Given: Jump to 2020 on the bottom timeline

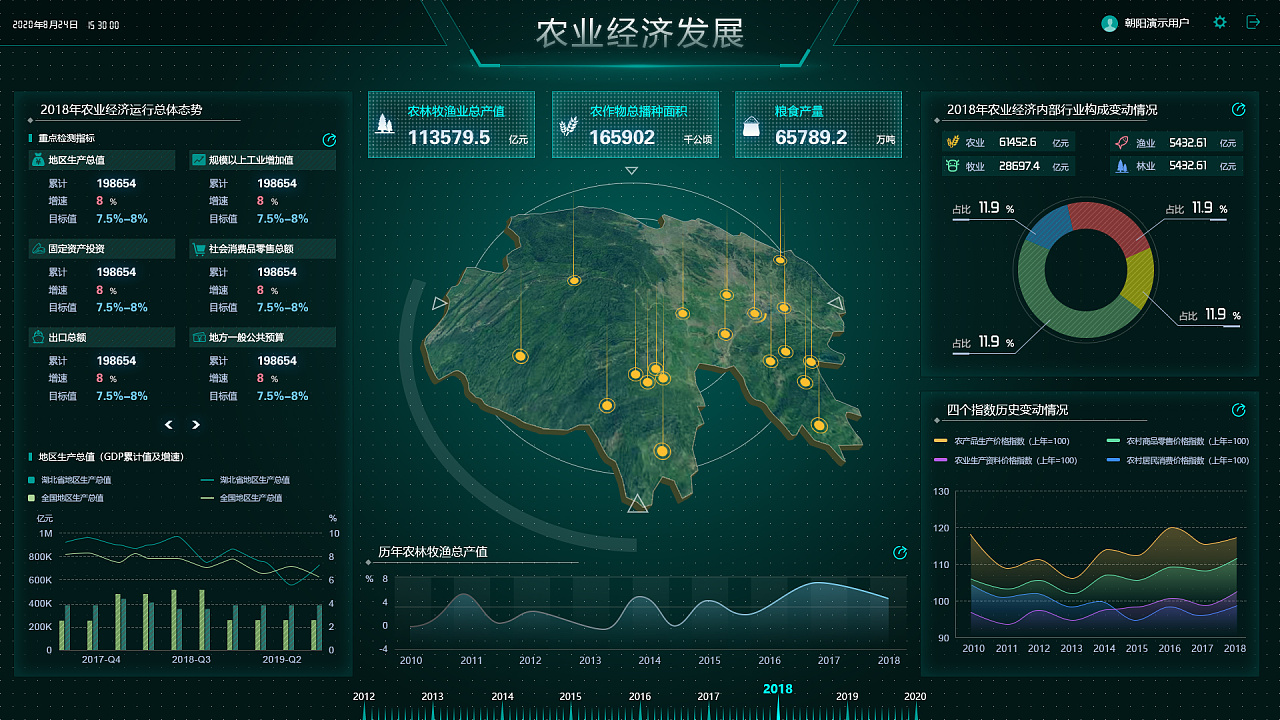Looking at the screenshot, I should (915, 697).
